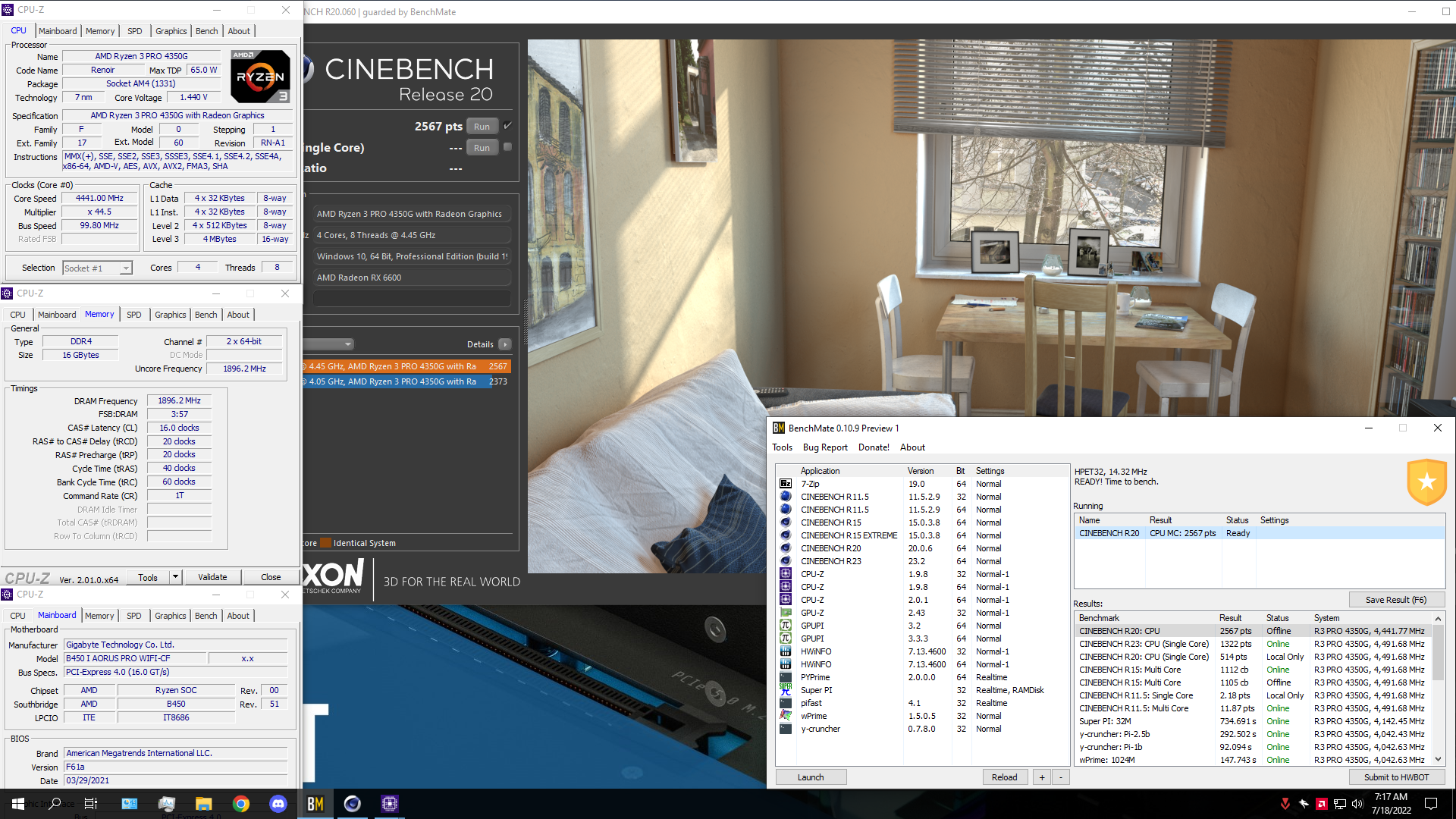Open the Socket #1 selection dropdown
Screen dimensions: 1456x819
pos(97,268)
